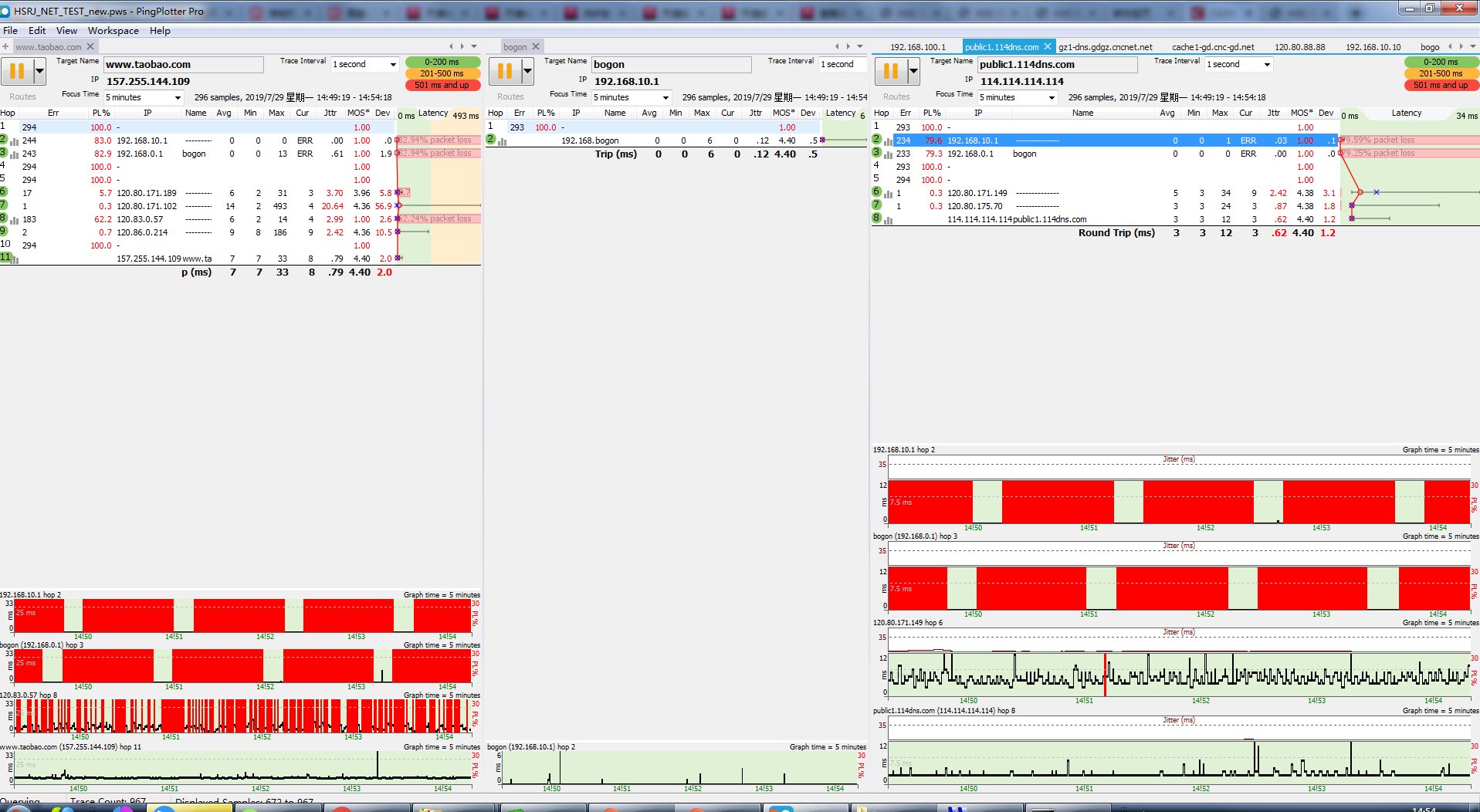
Task: Pause tracing for the bogon target
Action: [x=505, y=71]
